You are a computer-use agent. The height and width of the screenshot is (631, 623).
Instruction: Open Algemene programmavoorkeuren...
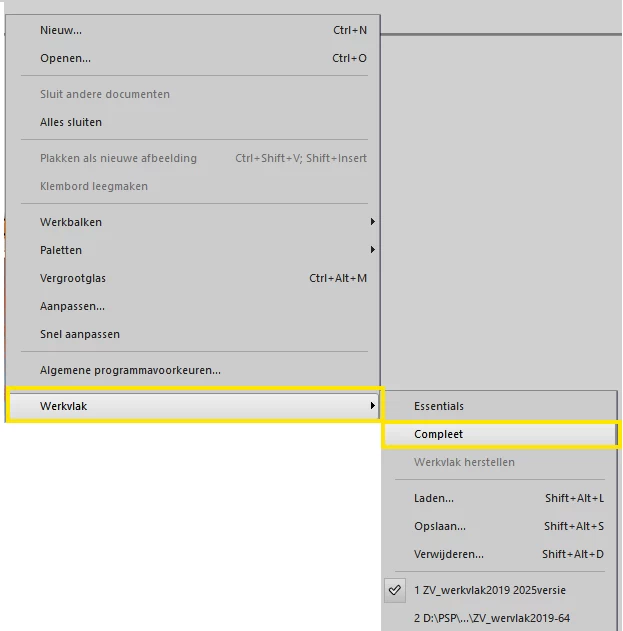(193, 370)
